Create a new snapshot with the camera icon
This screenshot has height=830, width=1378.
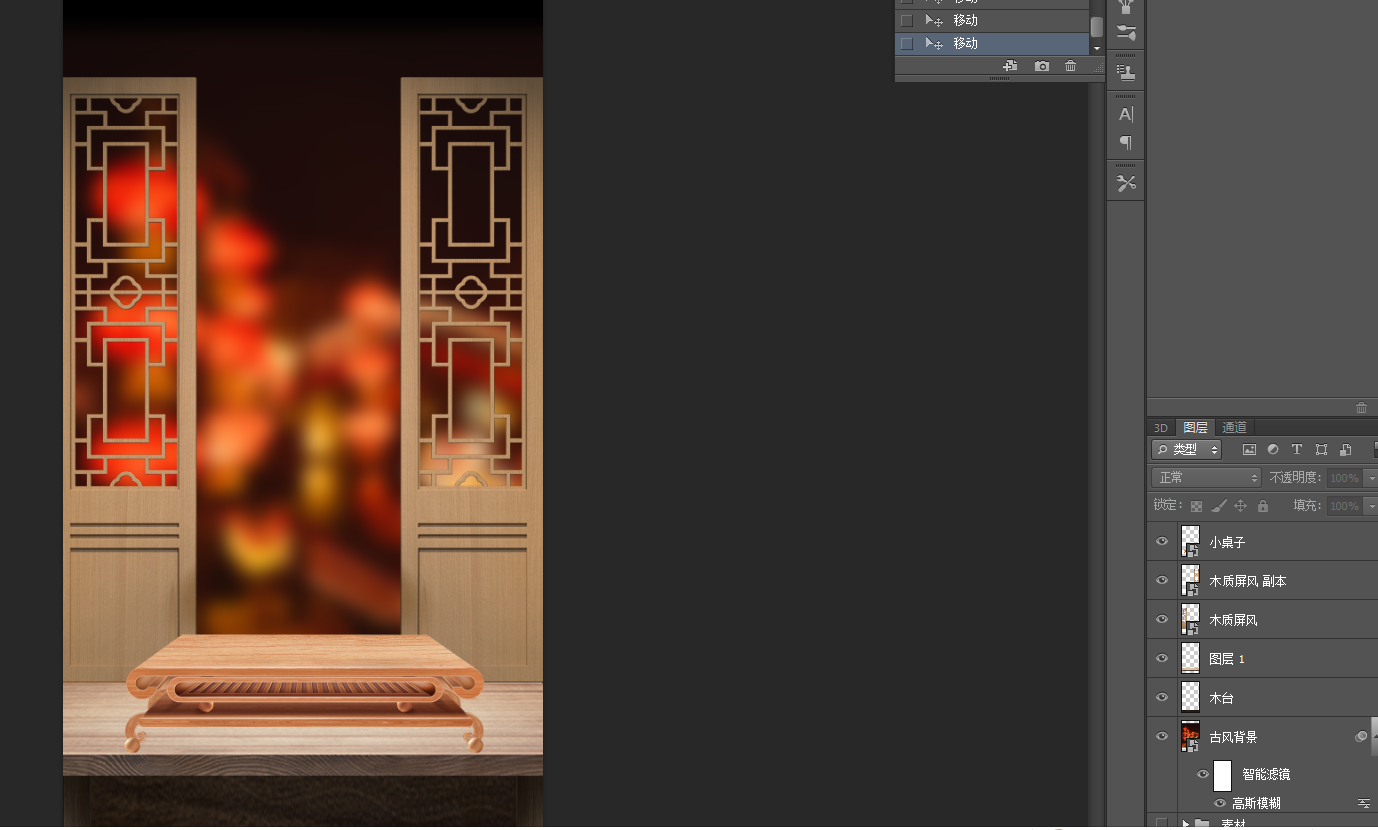tap(1042, 66)
